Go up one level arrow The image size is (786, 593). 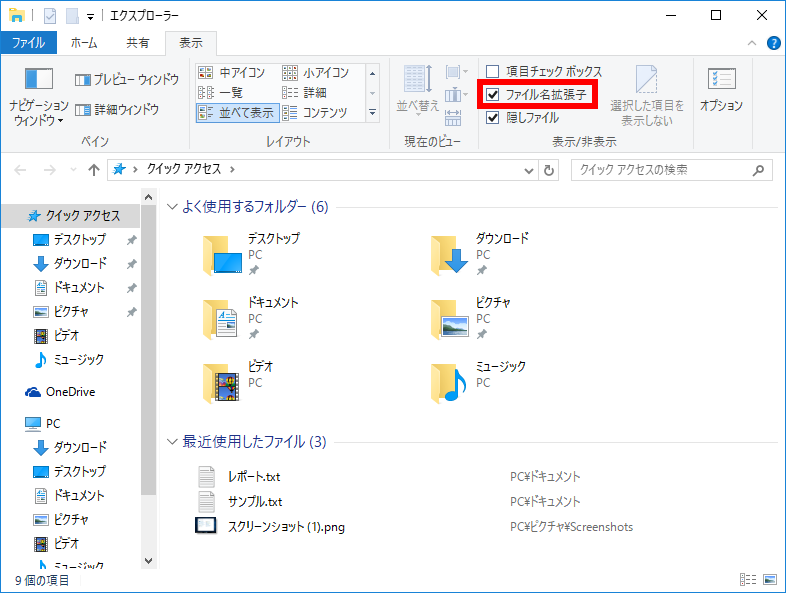point(94,170)
